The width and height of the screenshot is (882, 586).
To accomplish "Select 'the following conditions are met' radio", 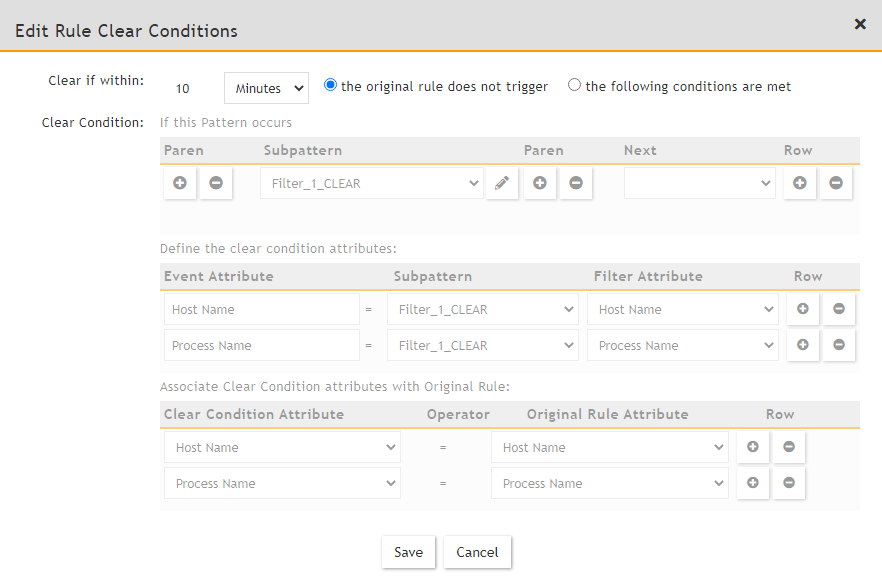I will click(574, 85).
